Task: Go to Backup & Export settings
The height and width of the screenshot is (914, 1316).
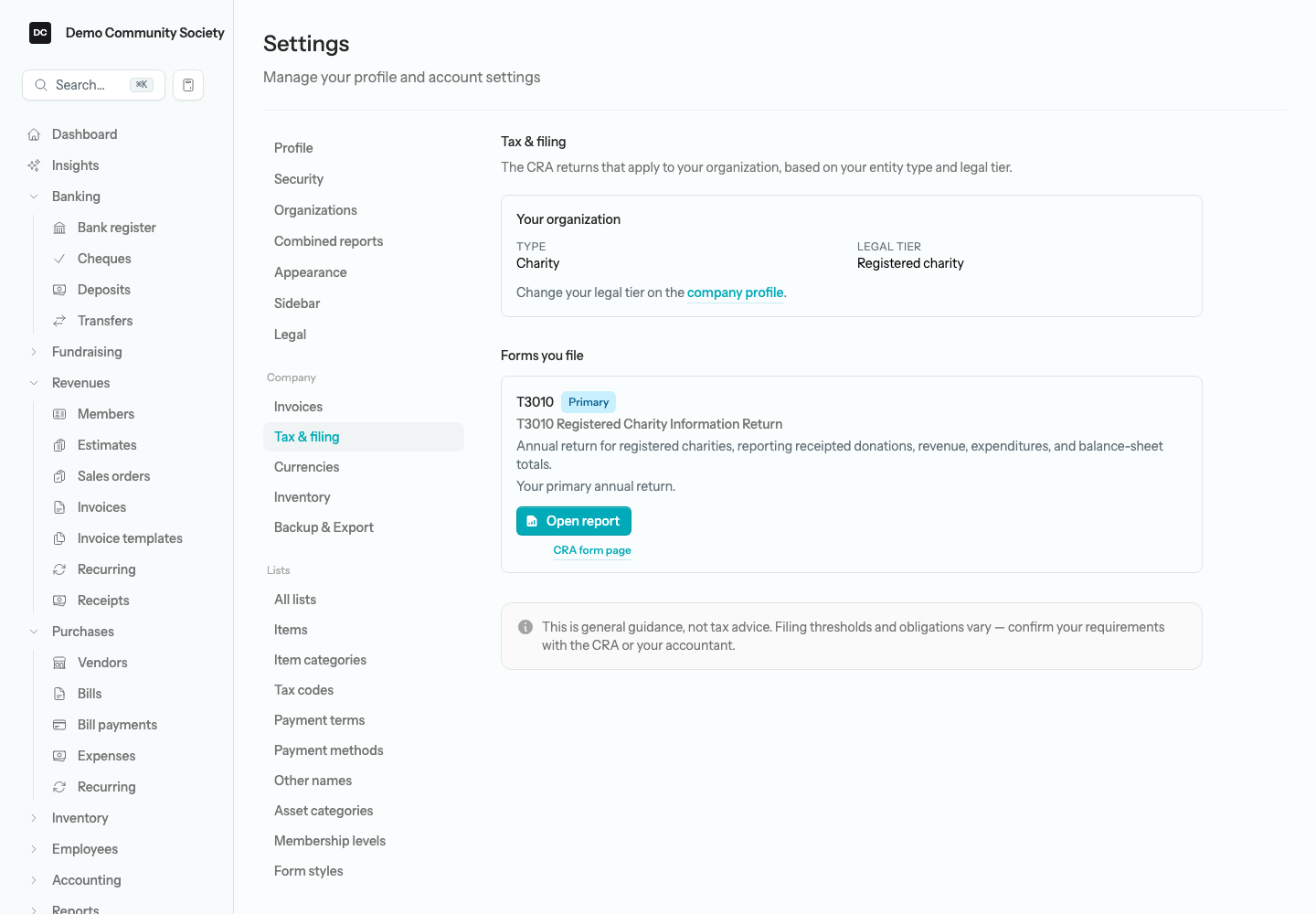Action: click(x=364, y=527)
